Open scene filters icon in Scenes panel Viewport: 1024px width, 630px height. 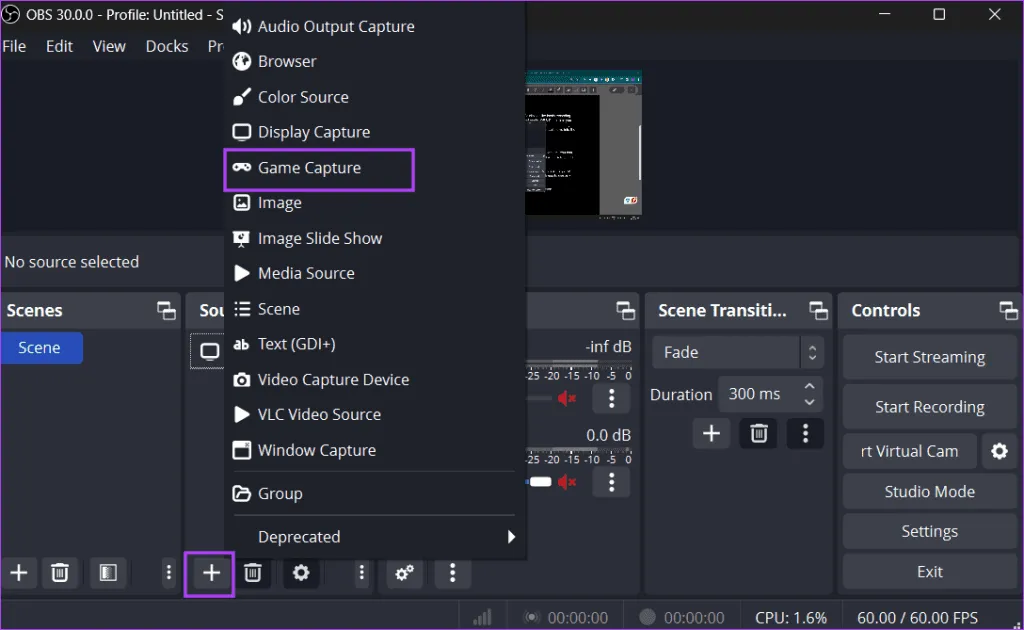[107, 573]
